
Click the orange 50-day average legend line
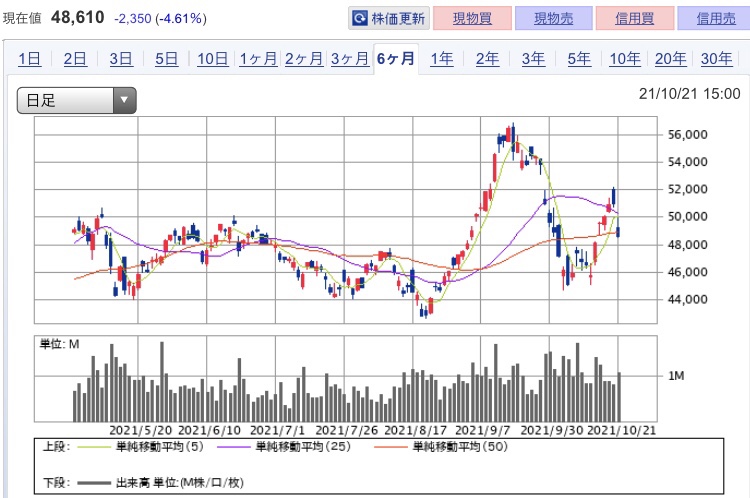point(391,447)
